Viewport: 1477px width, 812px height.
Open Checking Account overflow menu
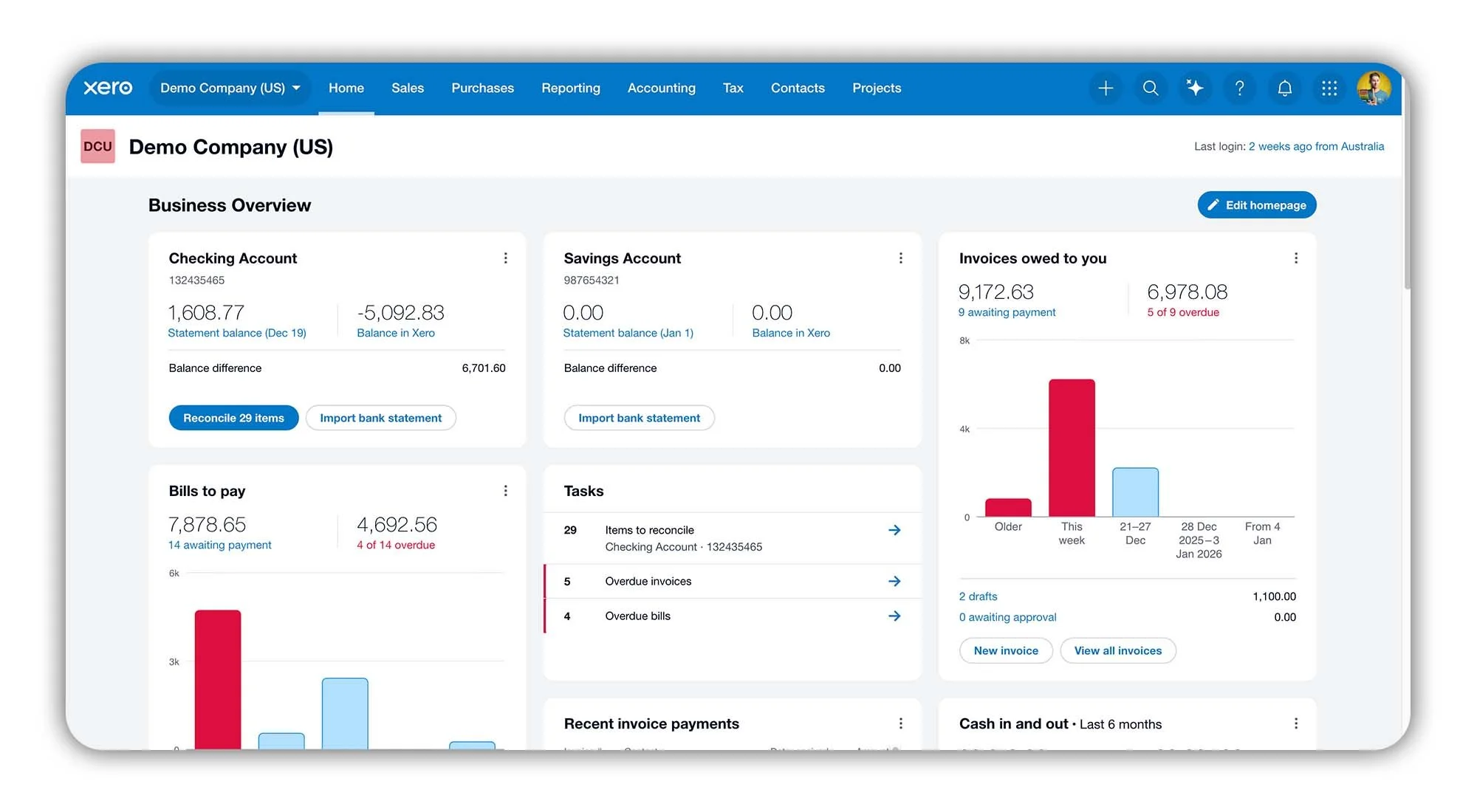tap(506, 258)
